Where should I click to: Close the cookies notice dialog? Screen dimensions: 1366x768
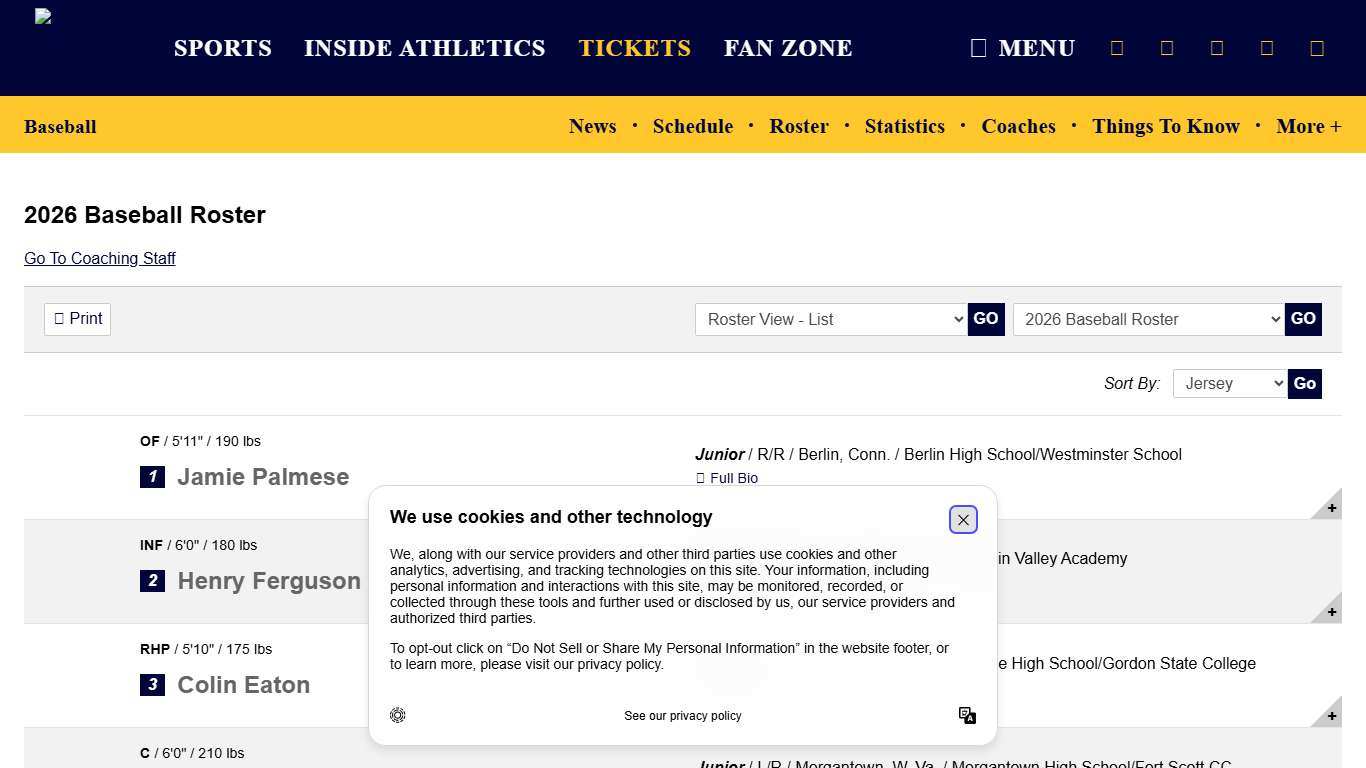(x=963, y=520)
